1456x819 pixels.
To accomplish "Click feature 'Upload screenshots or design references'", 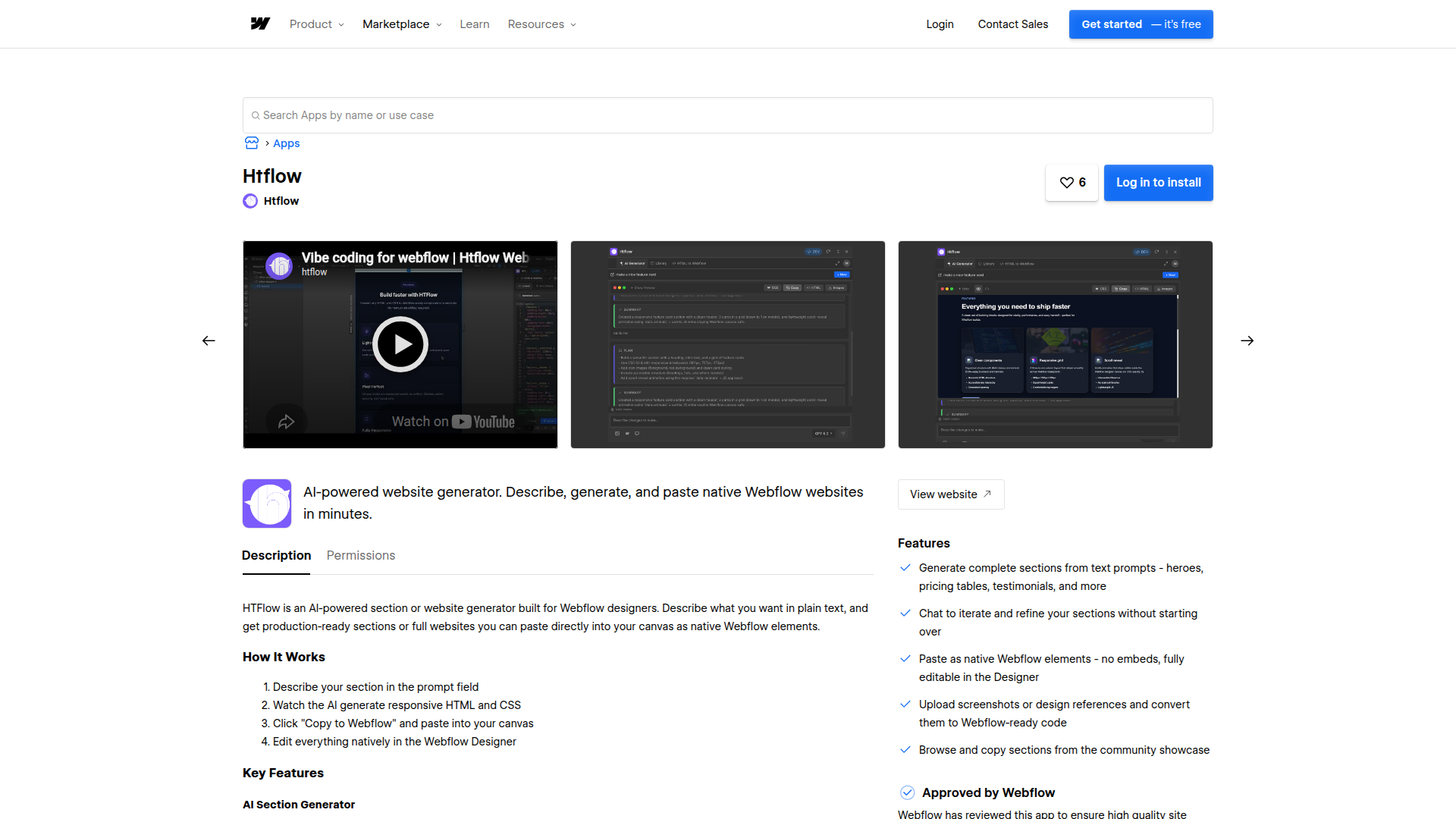I will click(x=1054, y=714).
